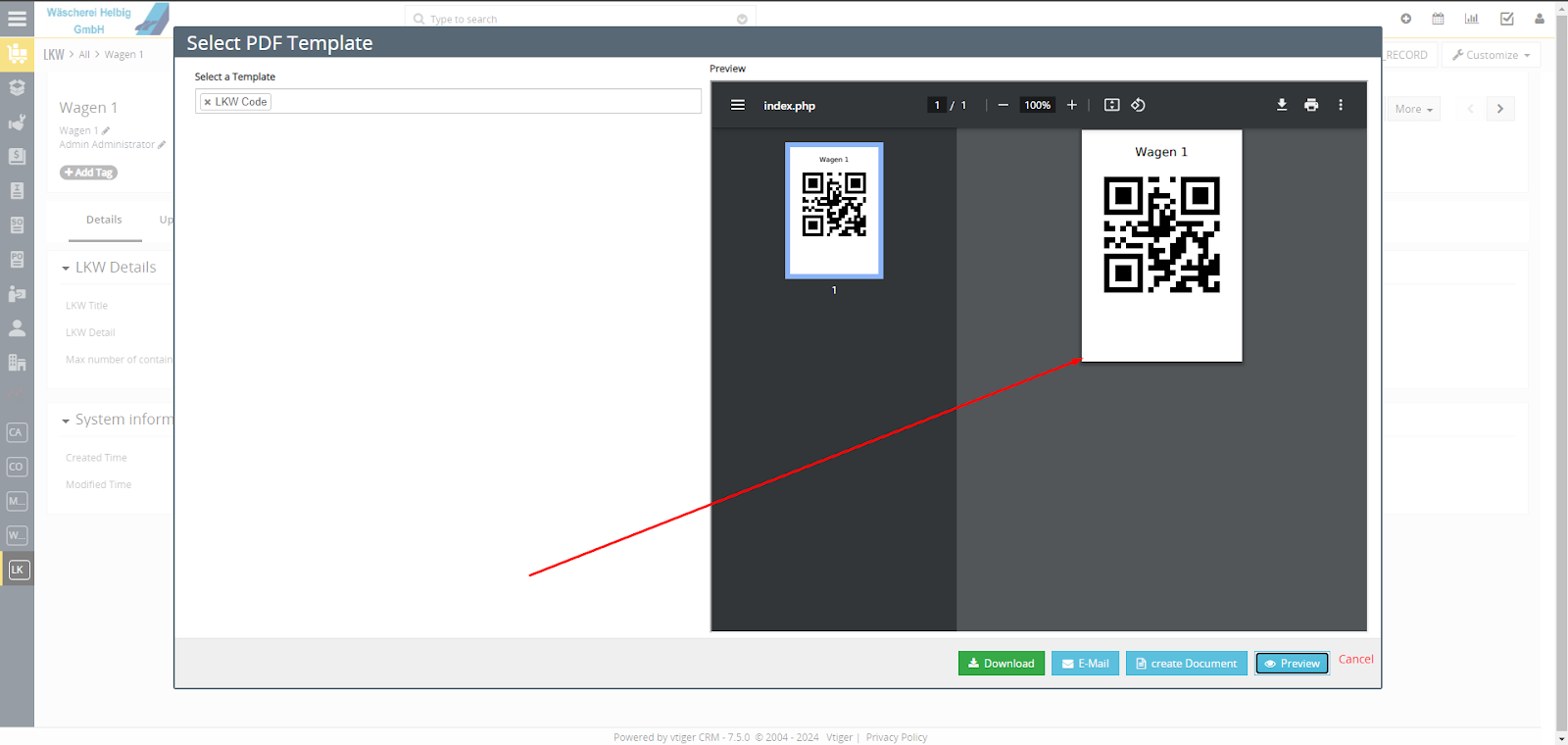
Task: Click the 100% zoom level field
Action: (1037, 105)
